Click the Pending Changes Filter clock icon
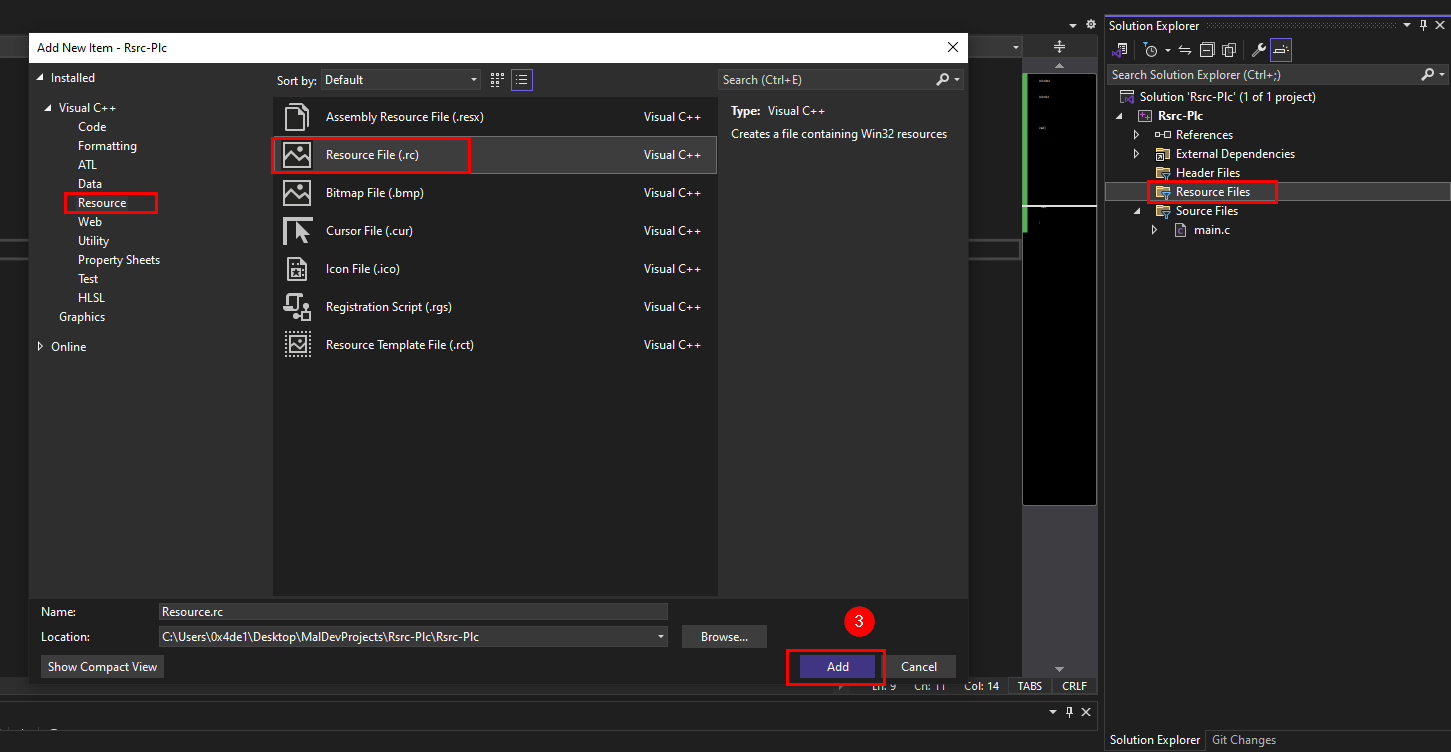1451x752 pixels. tap(1151, 50)
